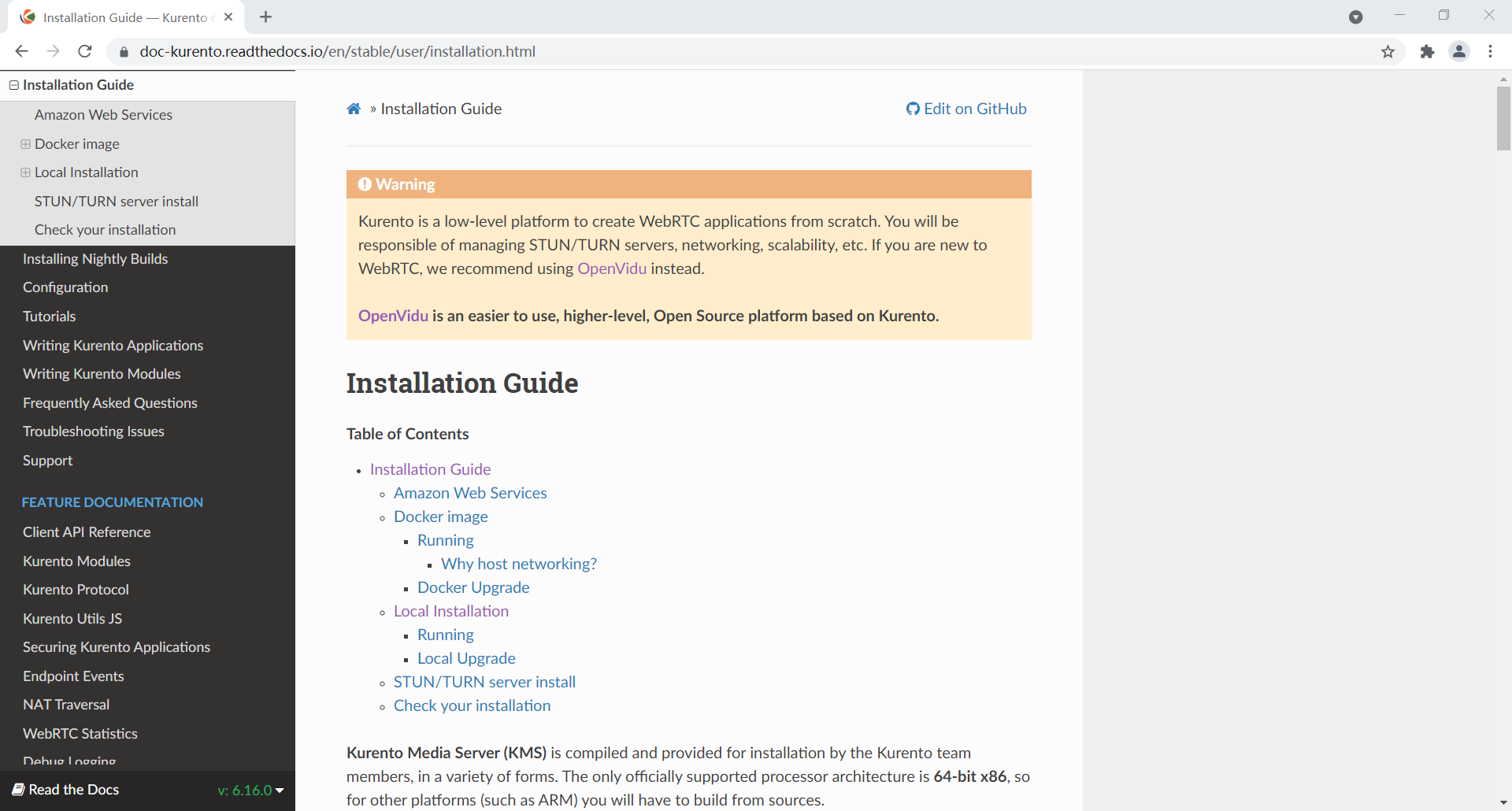Open the Chrome three-dot menu
Image resolution: width=1512 pixels, height=811 pixels.
(x=1491, y=51)
